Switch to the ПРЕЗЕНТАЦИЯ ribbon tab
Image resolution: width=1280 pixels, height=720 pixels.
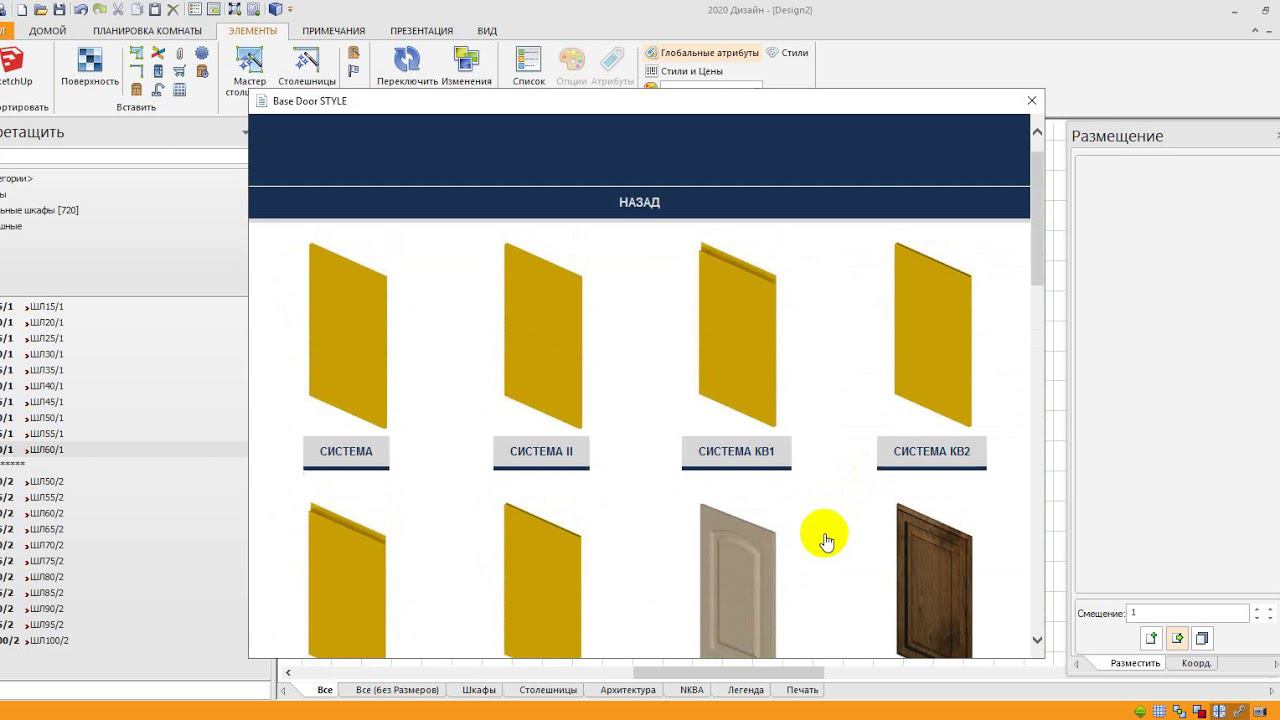coord(422,31)
